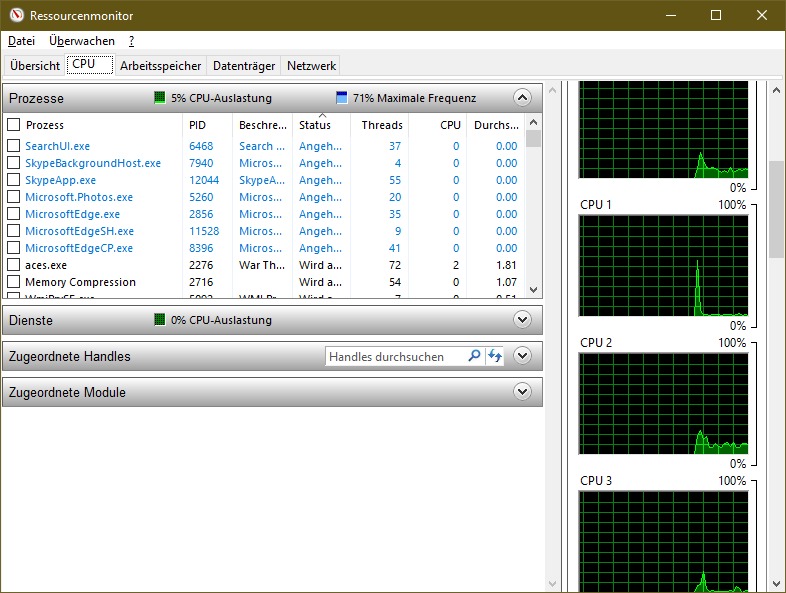Image resolution: width=786 pixels, height=593 pixels.
Task: Expand the Zugeordnete Module section
Action: (522, 391)
